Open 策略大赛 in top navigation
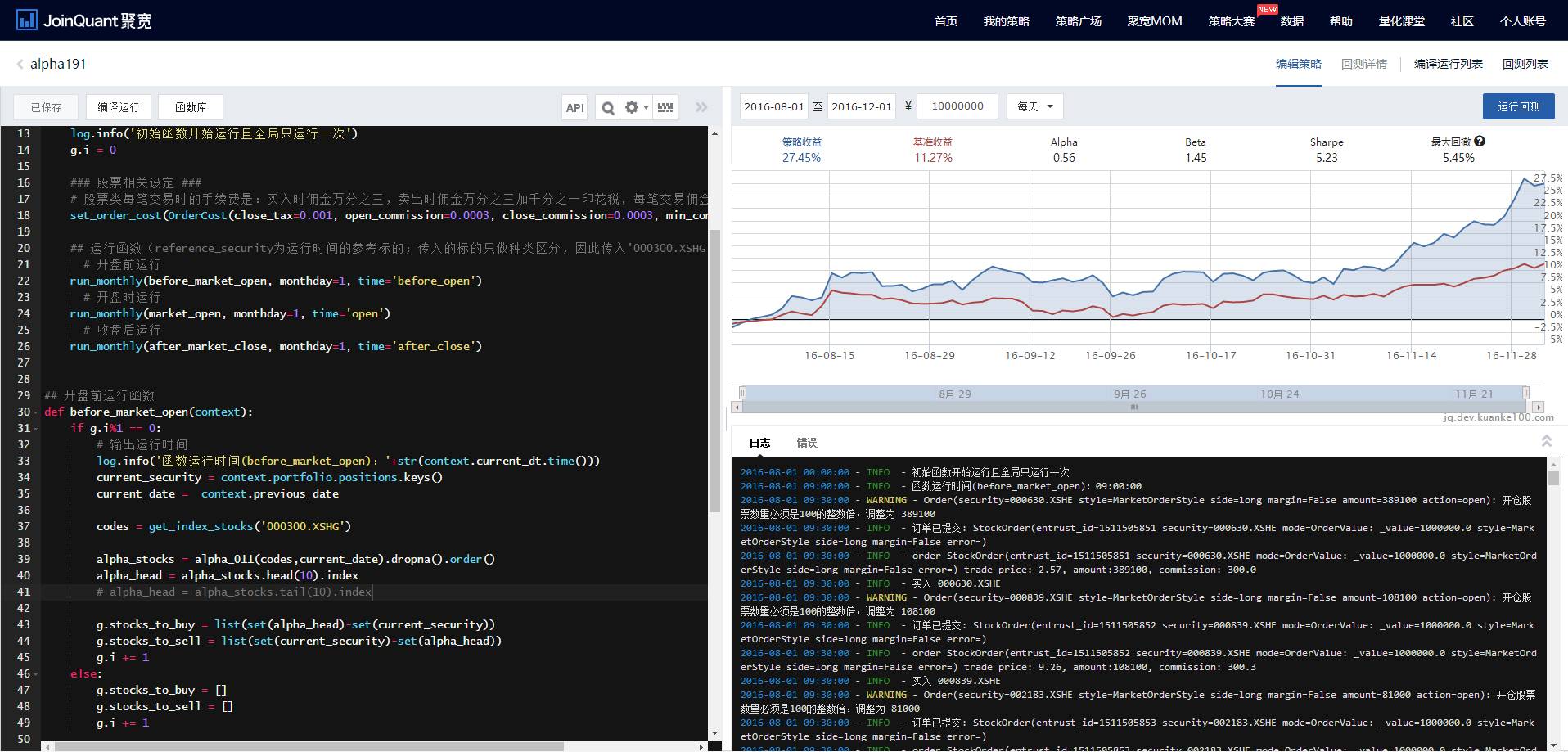 (1231, 21)
